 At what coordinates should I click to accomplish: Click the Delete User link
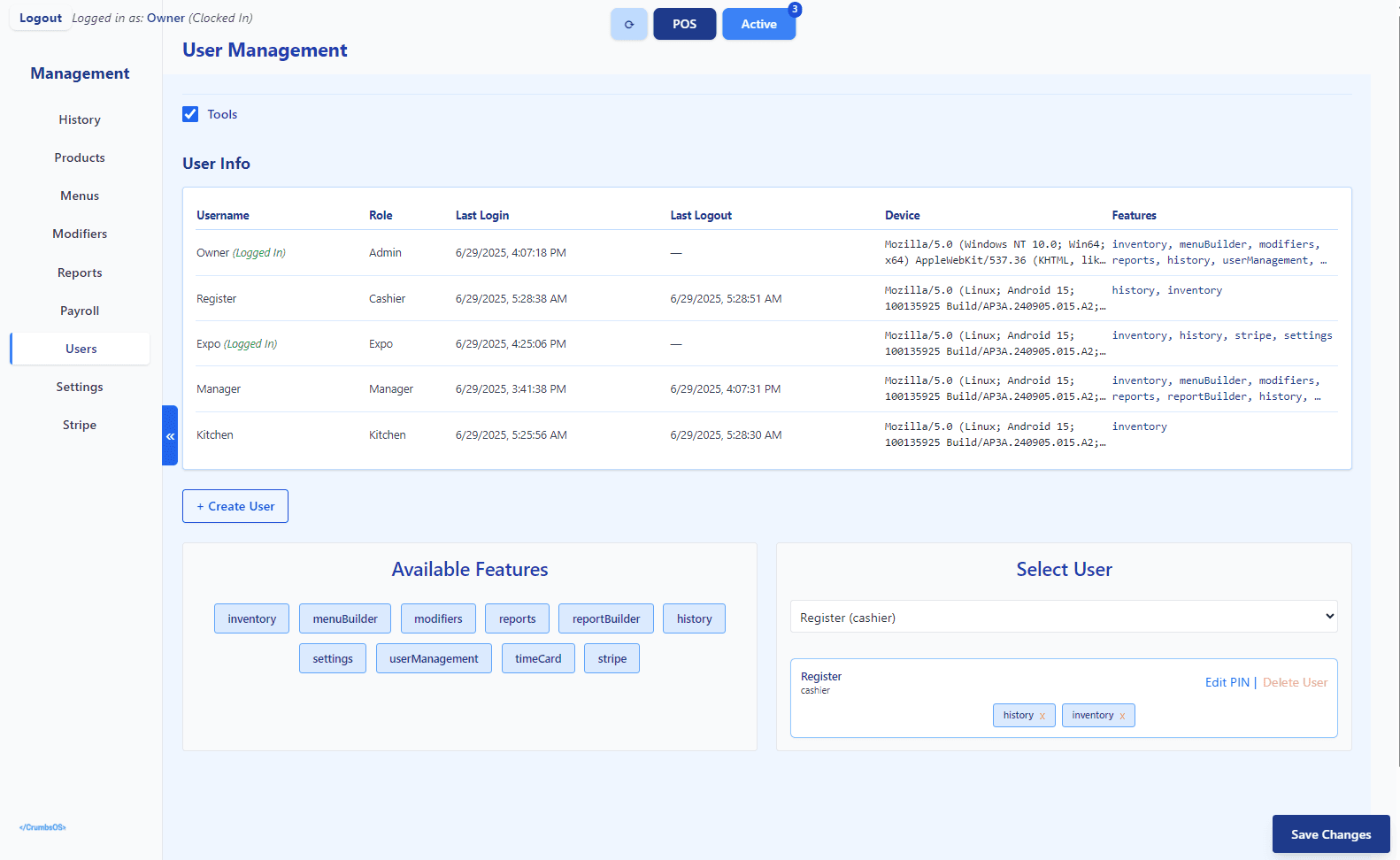1295,682
